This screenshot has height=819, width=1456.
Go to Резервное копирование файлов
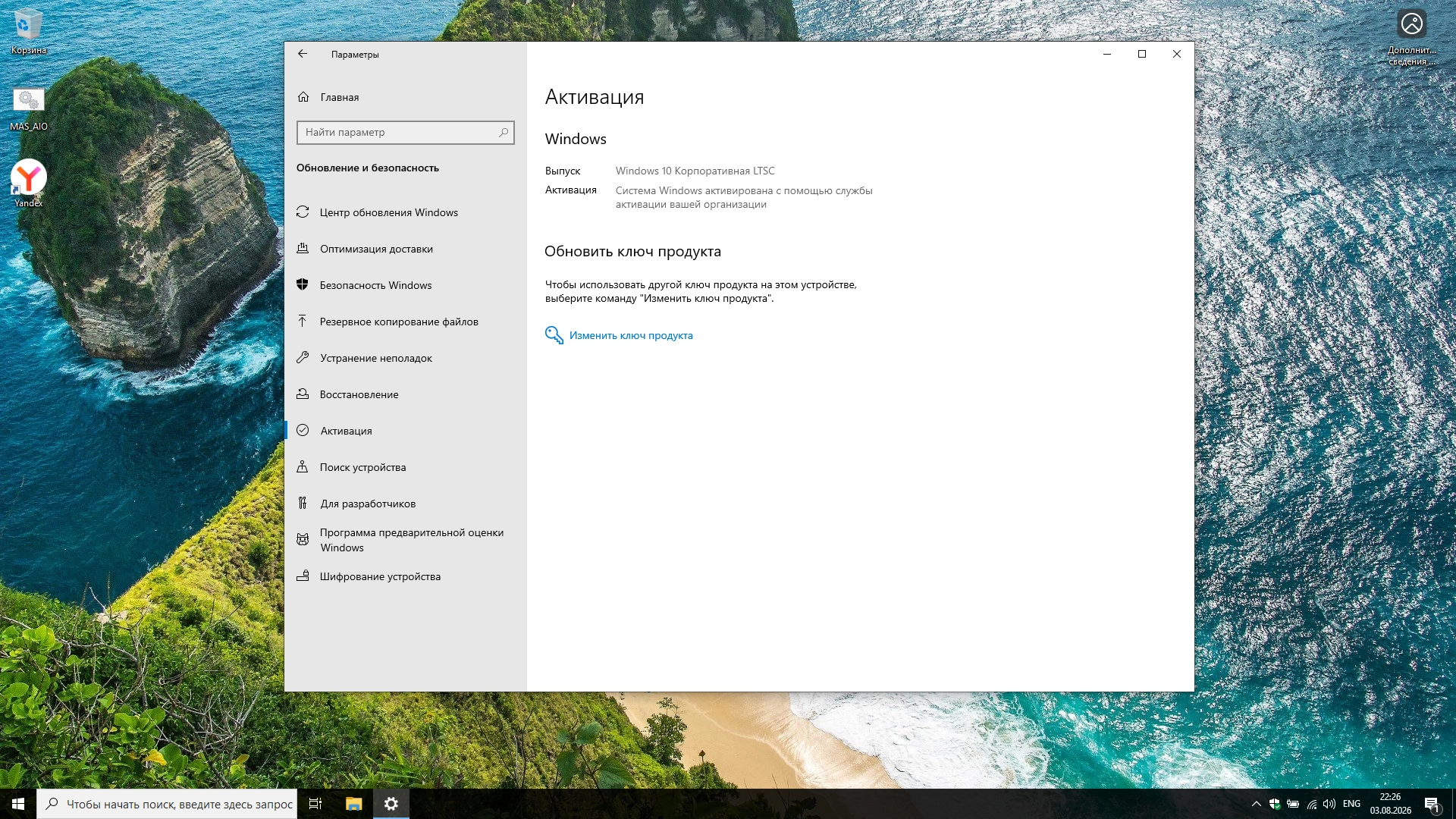pyautogui.click(x=405, y=322)
